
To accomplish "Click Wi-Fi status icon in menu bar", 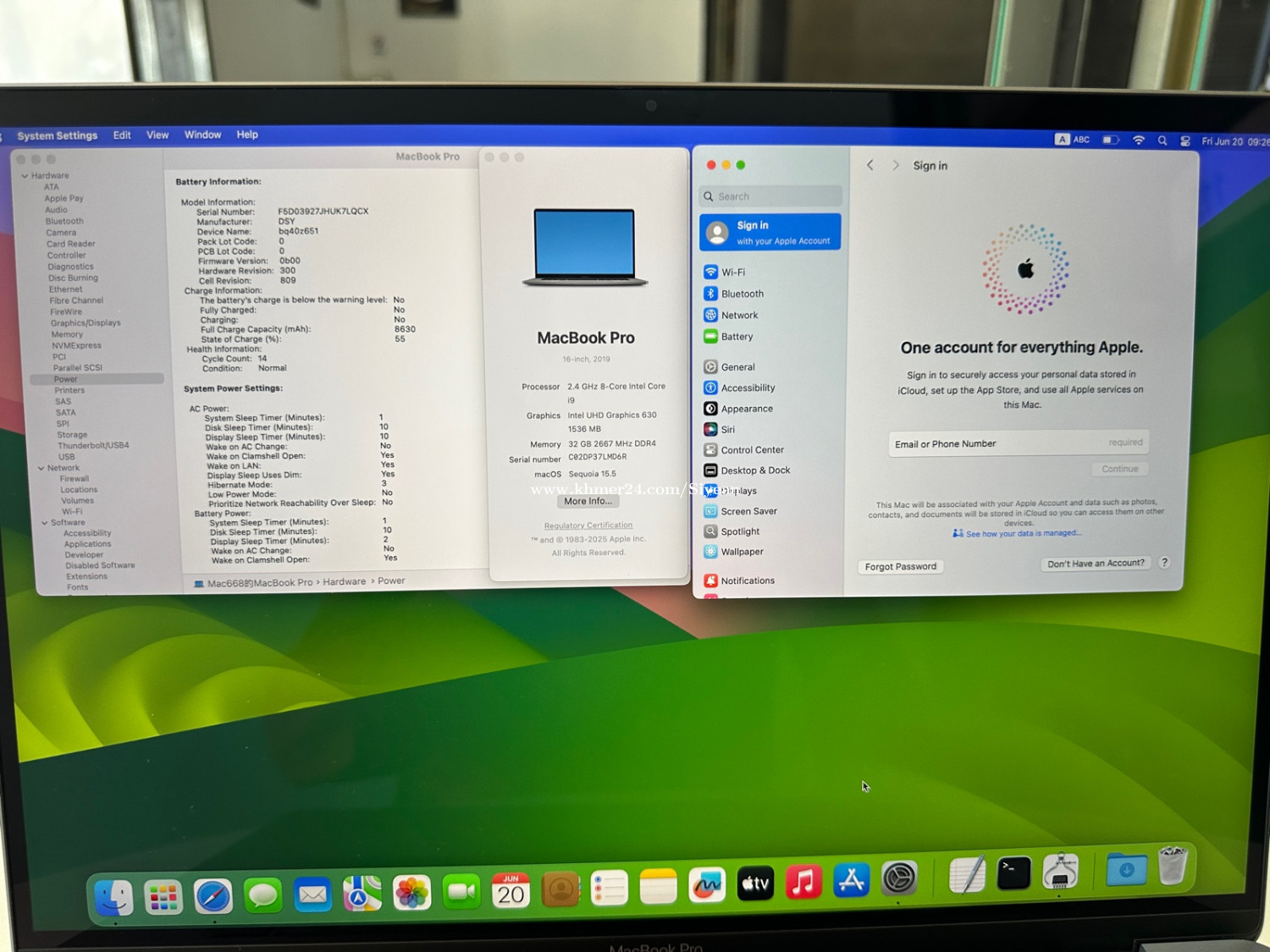I will pos(1138,140).
